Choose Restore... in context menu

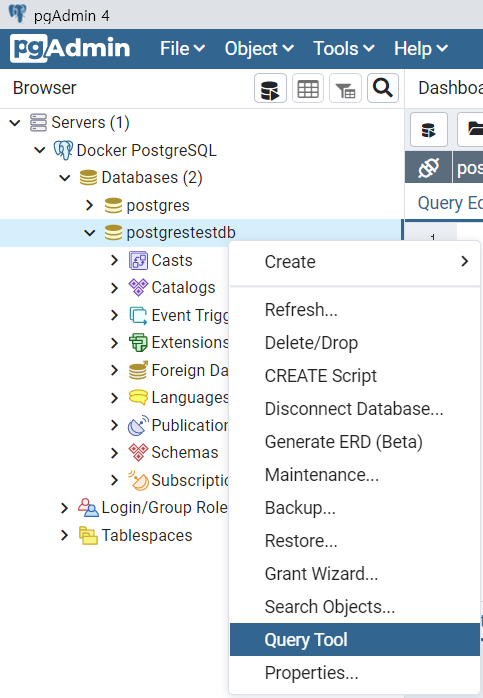pos(355,540)
